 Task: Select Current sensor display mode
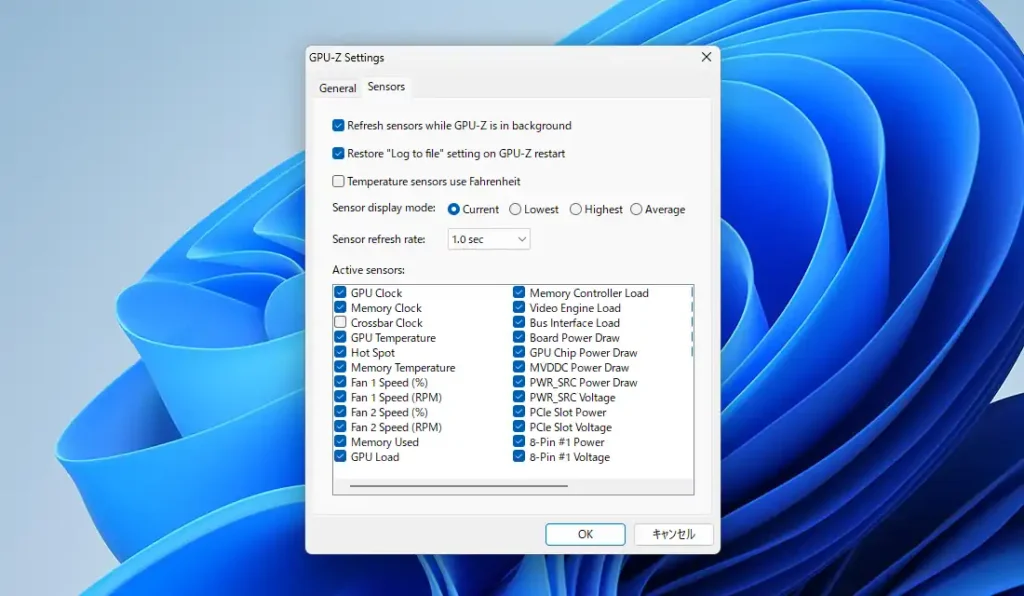coord(454,210)
